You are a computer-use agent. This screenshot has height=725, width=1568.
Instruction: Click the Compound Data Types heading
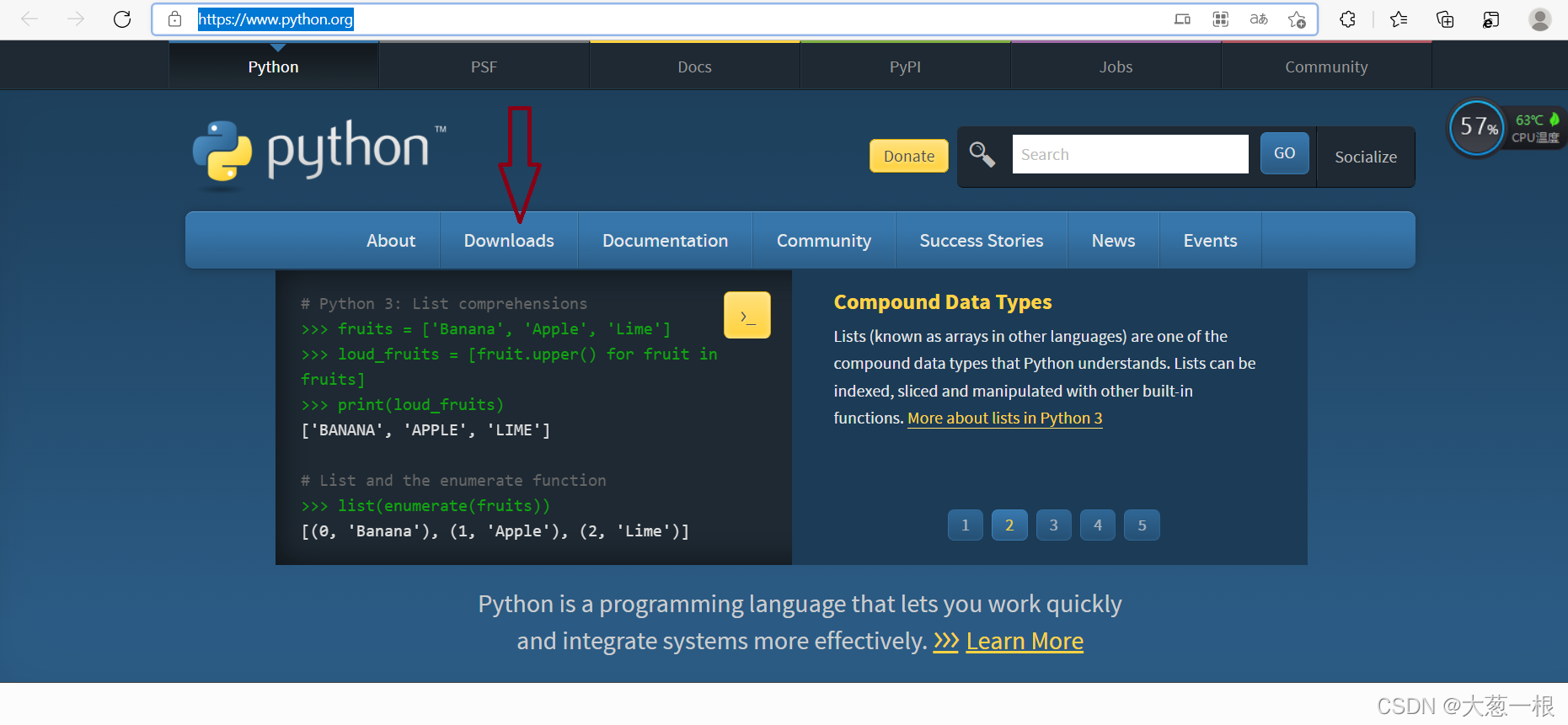(x=943, y=302)
